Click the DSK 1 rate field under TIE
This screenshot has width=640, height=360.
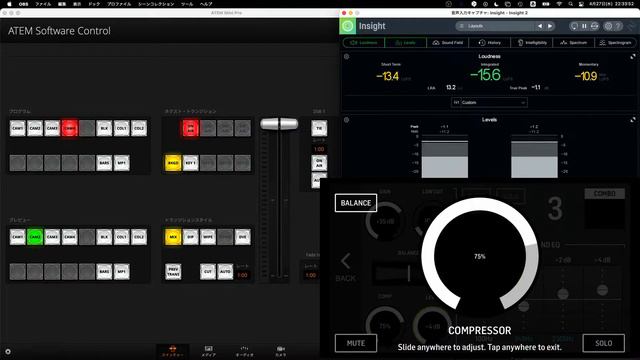click(x=319, y=149)
